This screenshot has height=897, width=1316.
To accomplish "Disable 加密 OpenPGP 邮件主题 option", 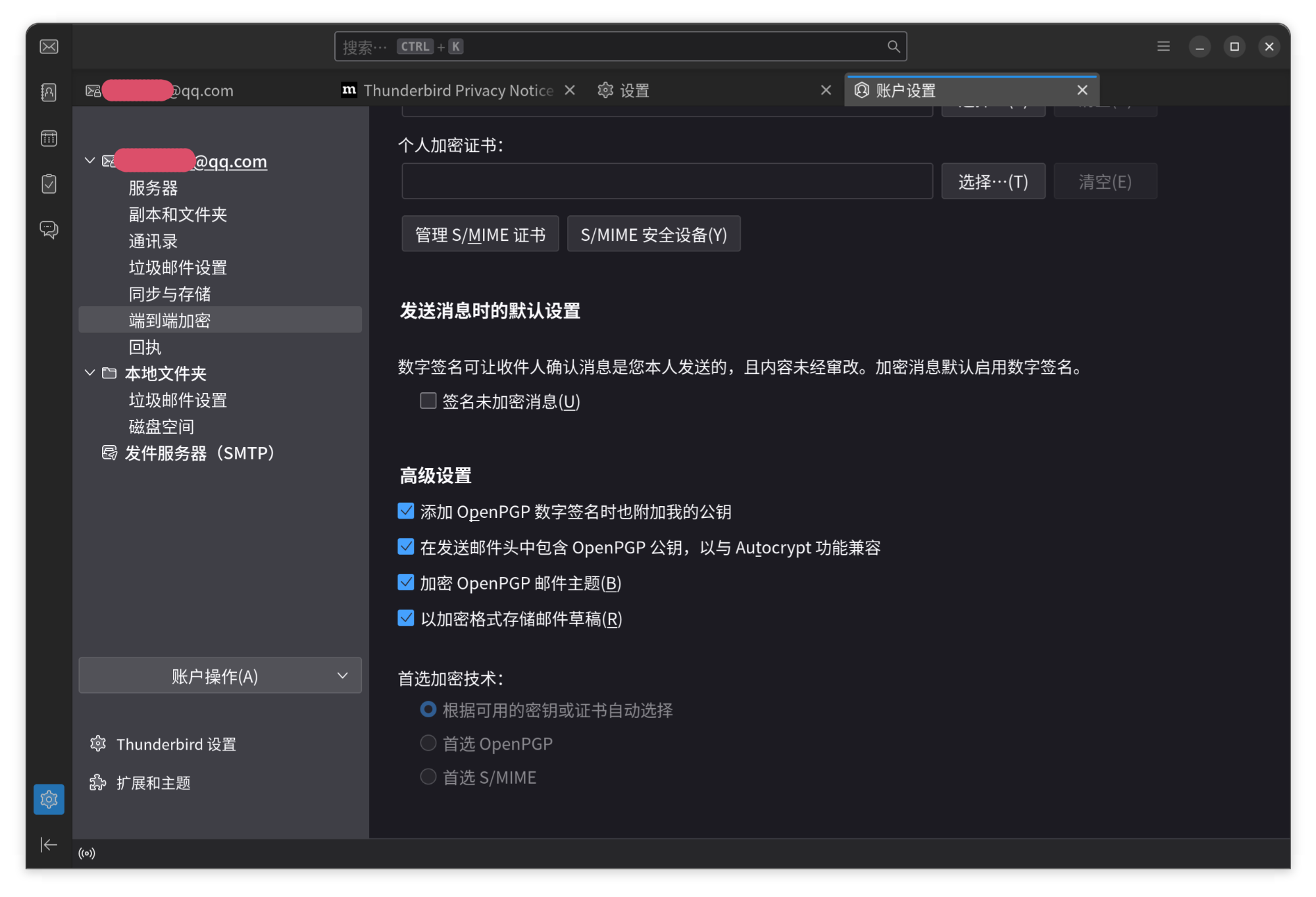I will pos(406,582).
